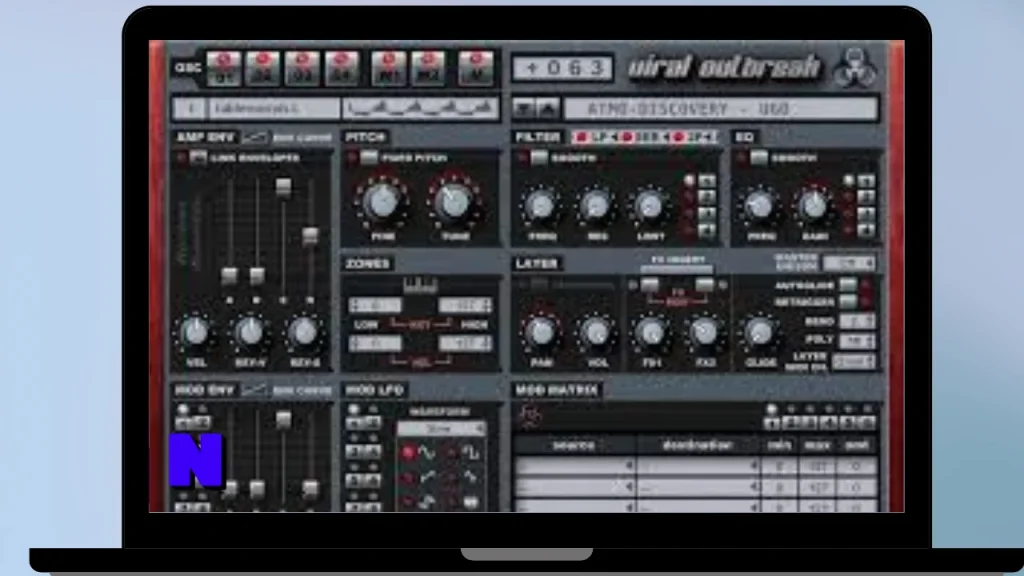The height and width of the screenshot is (576, 1024).
Task: Open second row destination dropdown in mod matrix
Action: coord(699,487)
